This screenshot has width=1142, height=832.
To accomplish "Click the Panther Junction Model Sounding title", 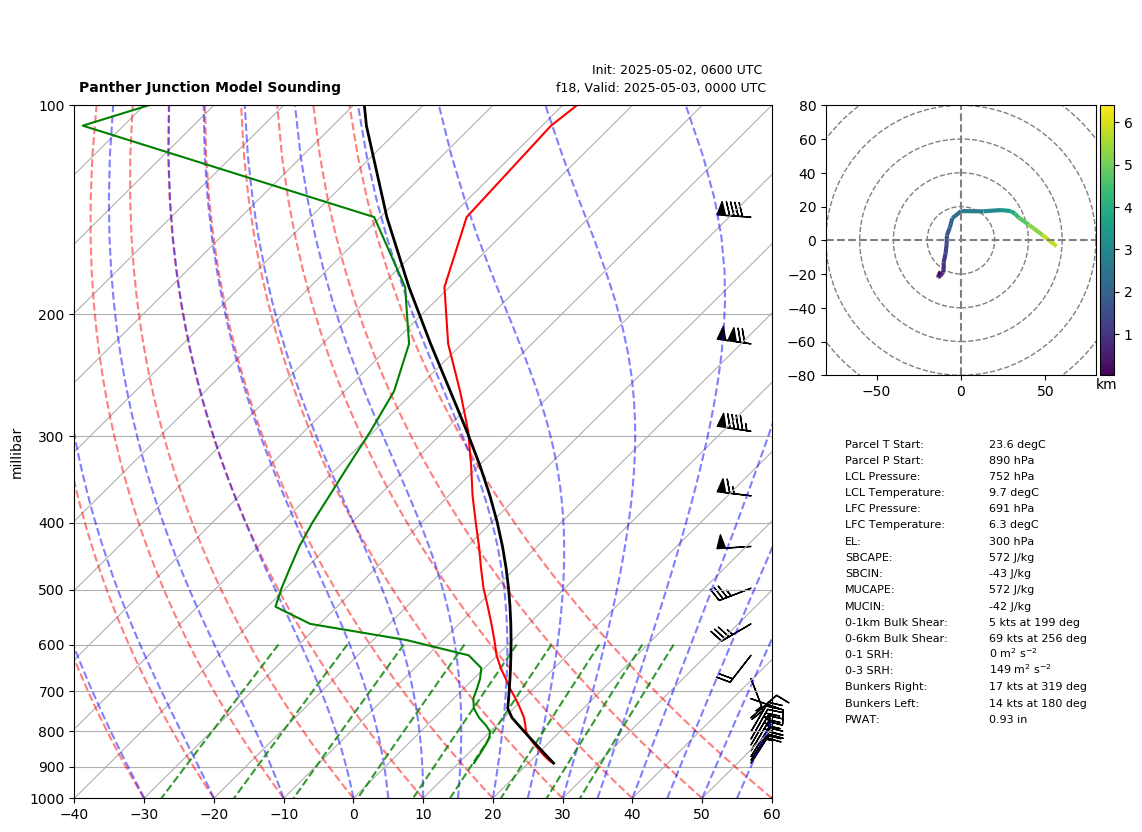I will (x=210, y=87).
